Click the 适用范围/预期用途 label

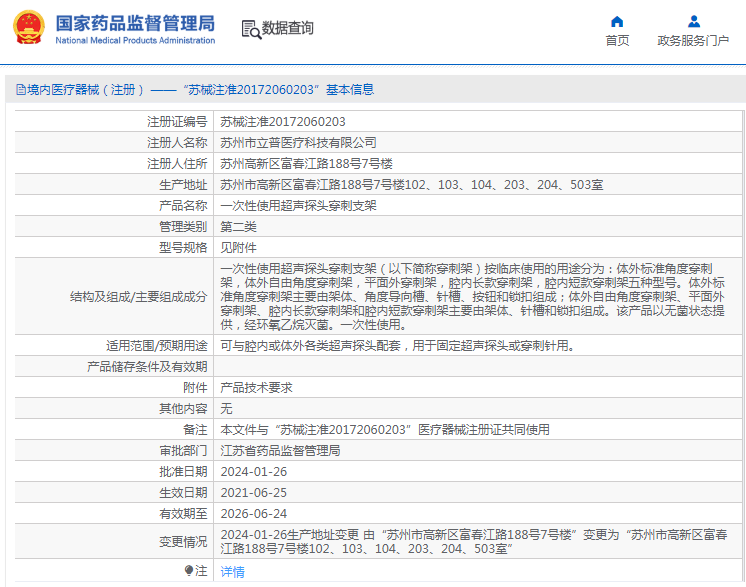click(157, 345)
